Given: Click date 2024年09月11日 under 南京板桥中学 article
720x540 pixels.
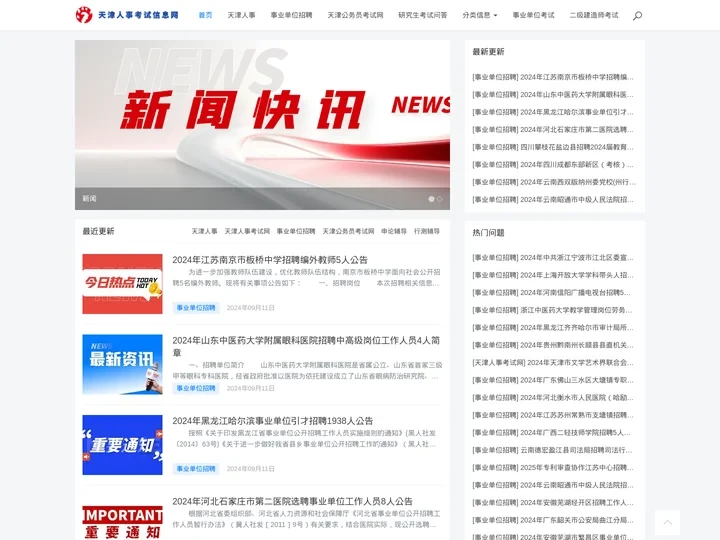Looking at the screenshot, I should [251, 308].
